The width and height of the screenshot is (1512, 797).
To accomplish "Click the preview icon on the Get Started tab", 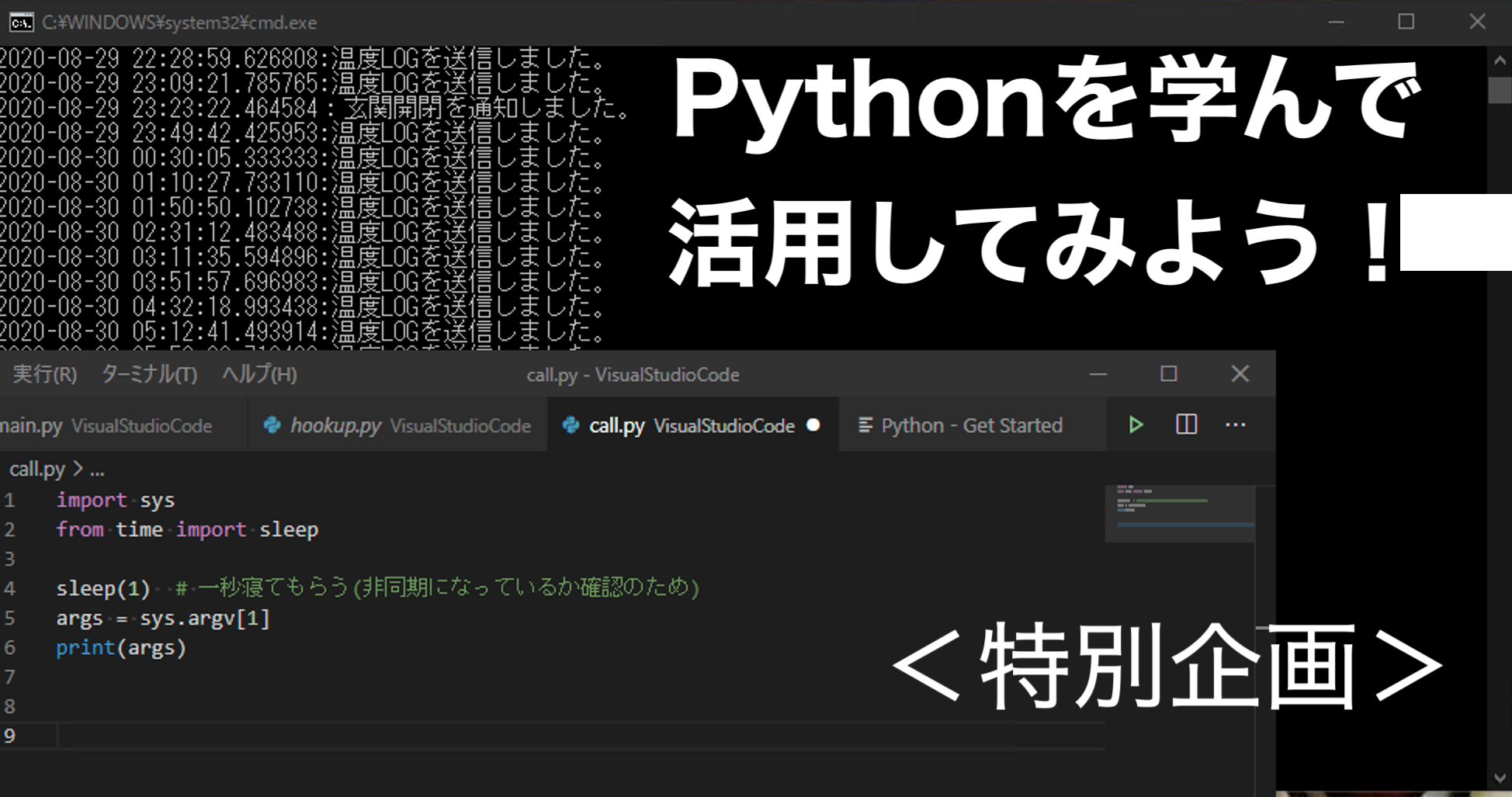I will [x=865, y=425].
